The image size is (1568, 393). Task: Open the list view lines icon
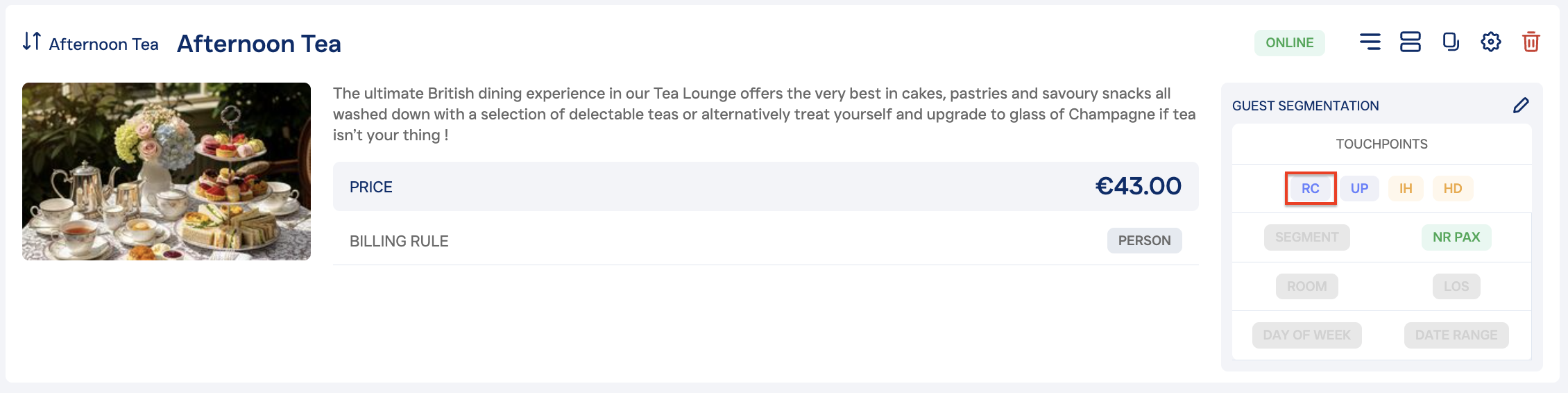(1370, 42)
